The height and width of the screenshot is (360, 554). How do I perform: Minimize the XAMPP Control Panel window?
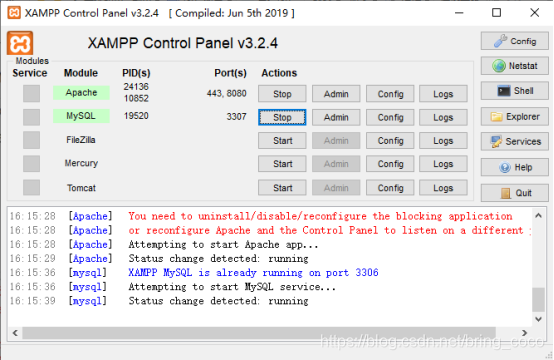pyautogui.click(x=459, y=13)
